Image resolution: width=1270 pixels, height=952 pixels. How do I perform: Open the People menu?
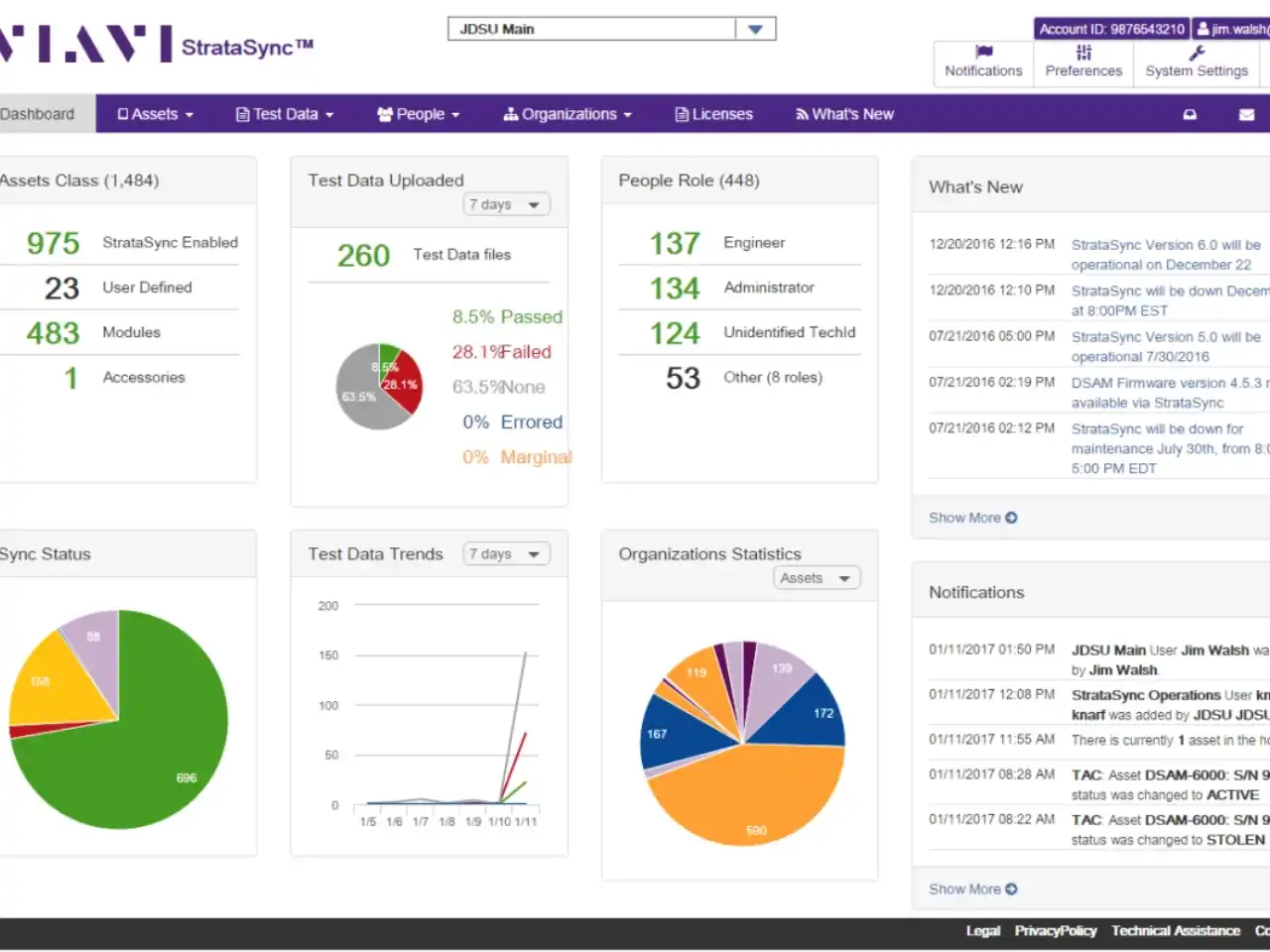coord(419,114)
